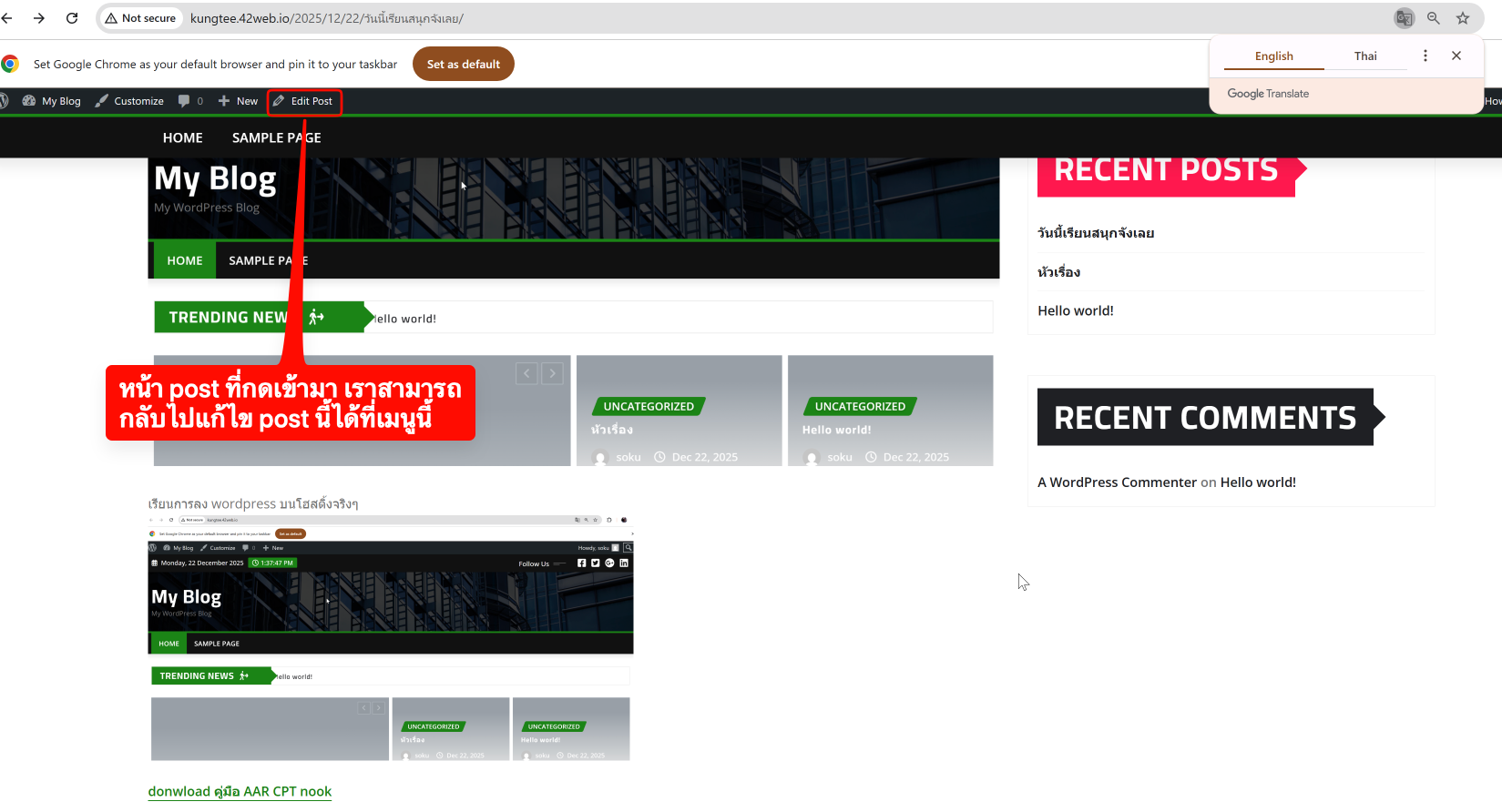Open translate options three-dot menu
The image size is (1502, 812).
click(1425, 56)
